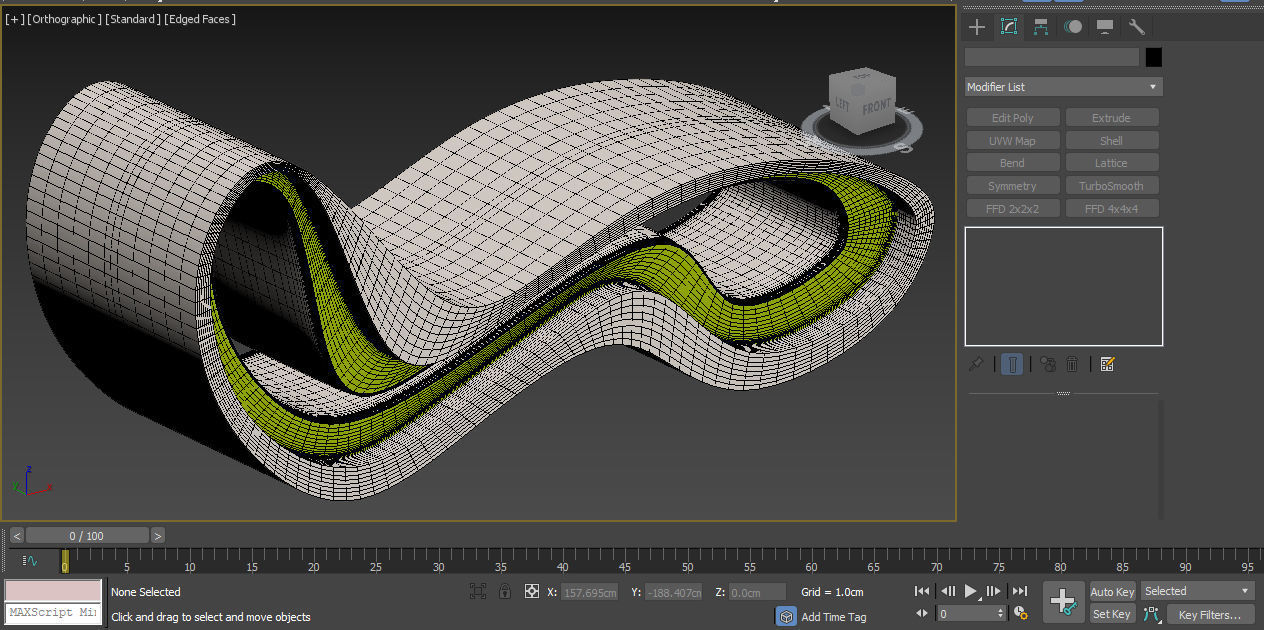This screenshot has width=1264, height=630.
Task: Open Configure Modifier Sets icon
Action: click(x=1107, y=364)
